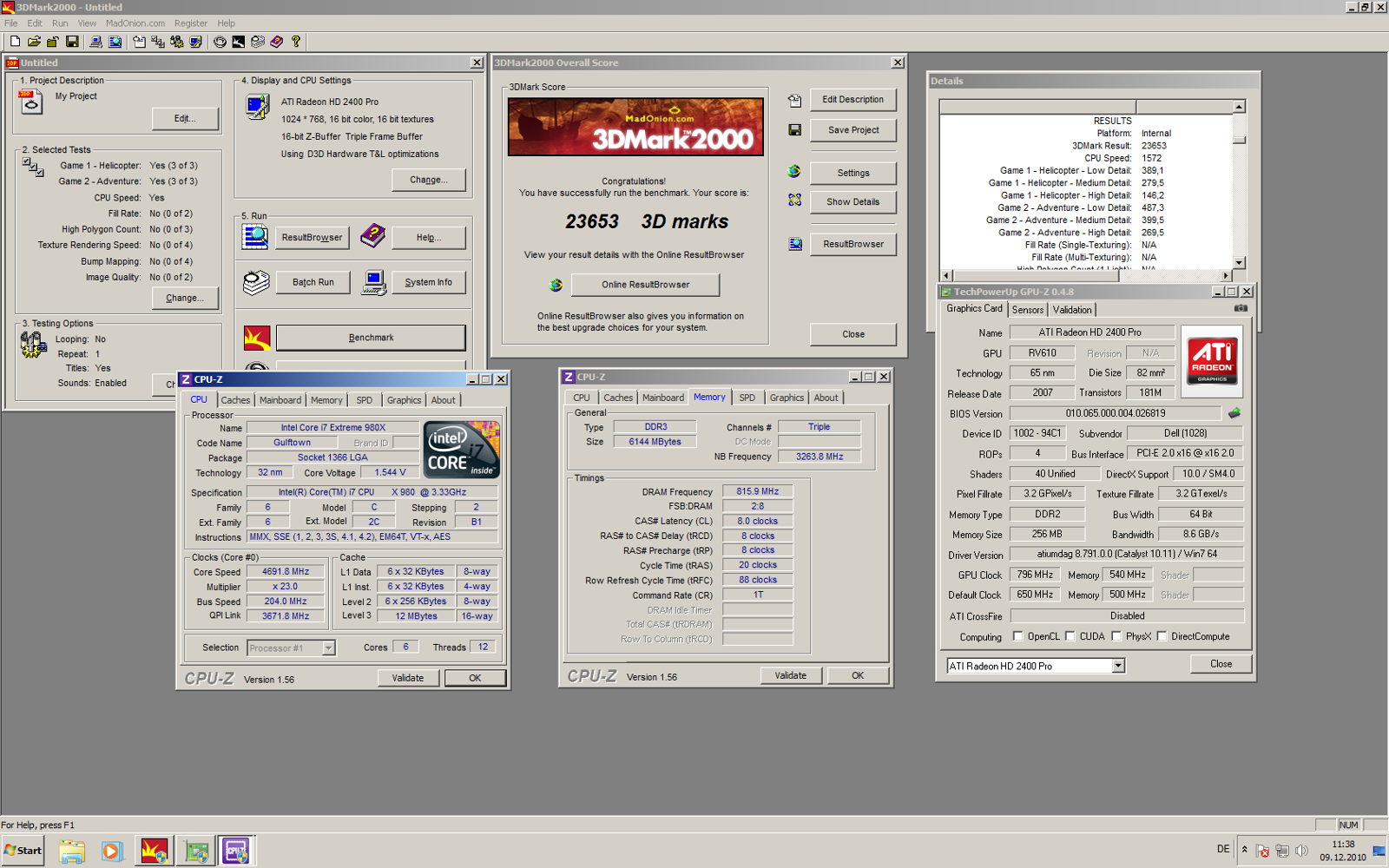1389x868 pixels.
Task: Click the globe icon next to Online ResultBrowser
Action: 556,285
